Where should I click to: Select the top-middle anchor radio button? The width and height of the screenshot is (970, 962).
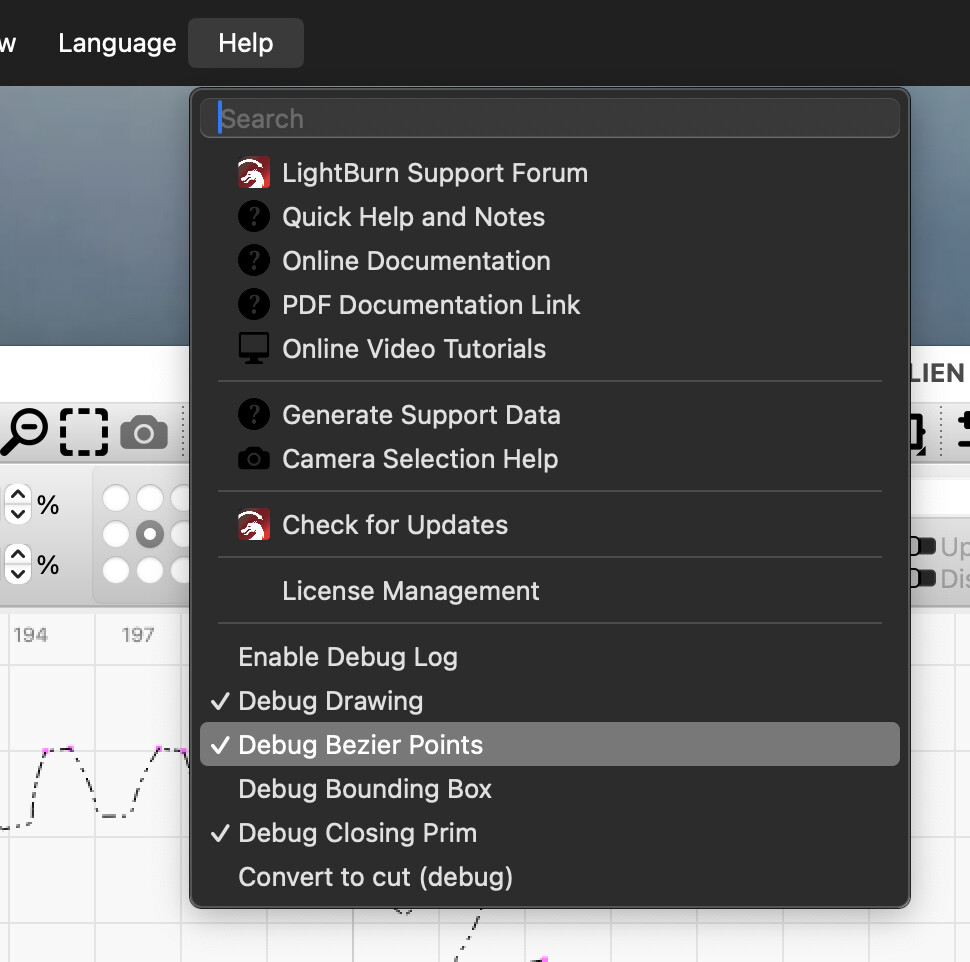pyautogui.click(x=150, y=498)
